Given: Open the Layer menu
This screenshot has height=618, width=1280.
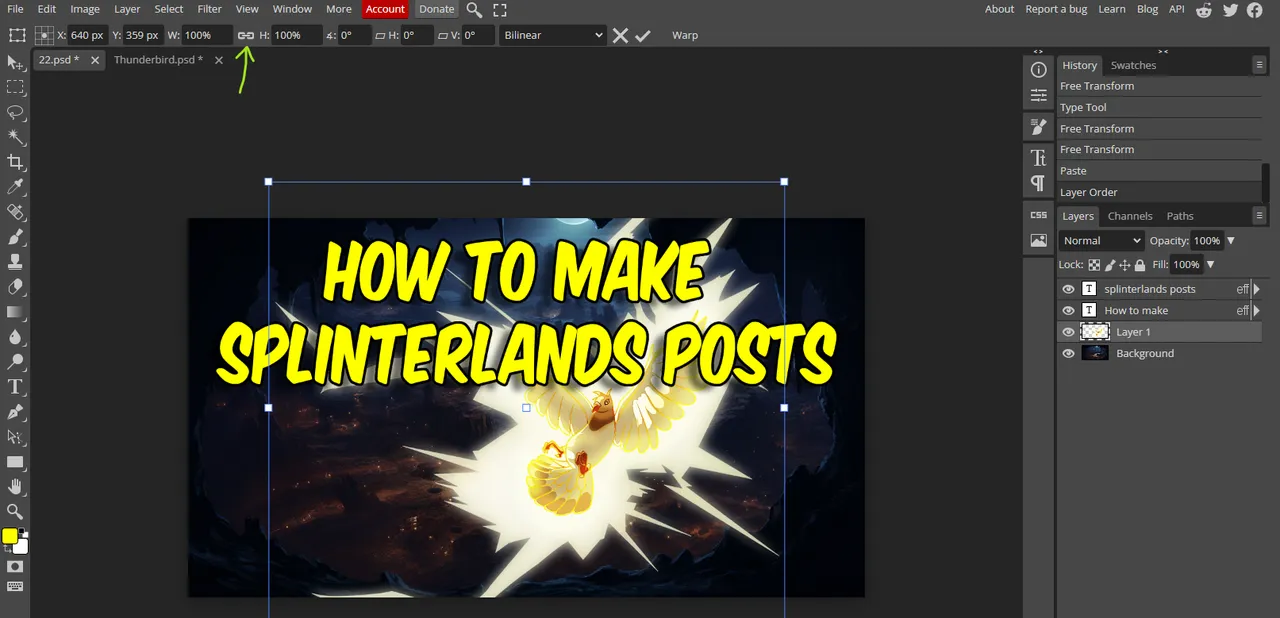Looking at the screenshot, I should coord(127,9).
